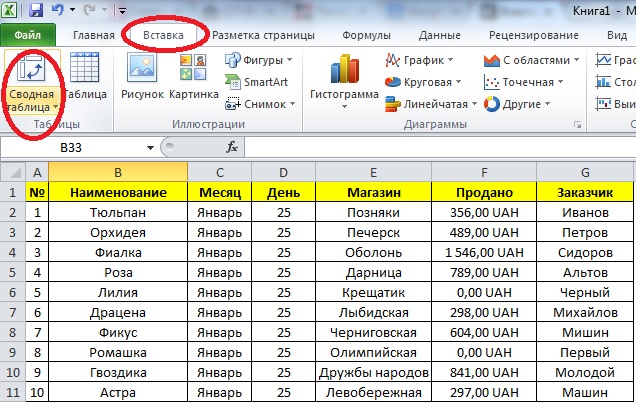636x402 pixels.
Task: Click the Excel application icon
Action: click(9, 10)
